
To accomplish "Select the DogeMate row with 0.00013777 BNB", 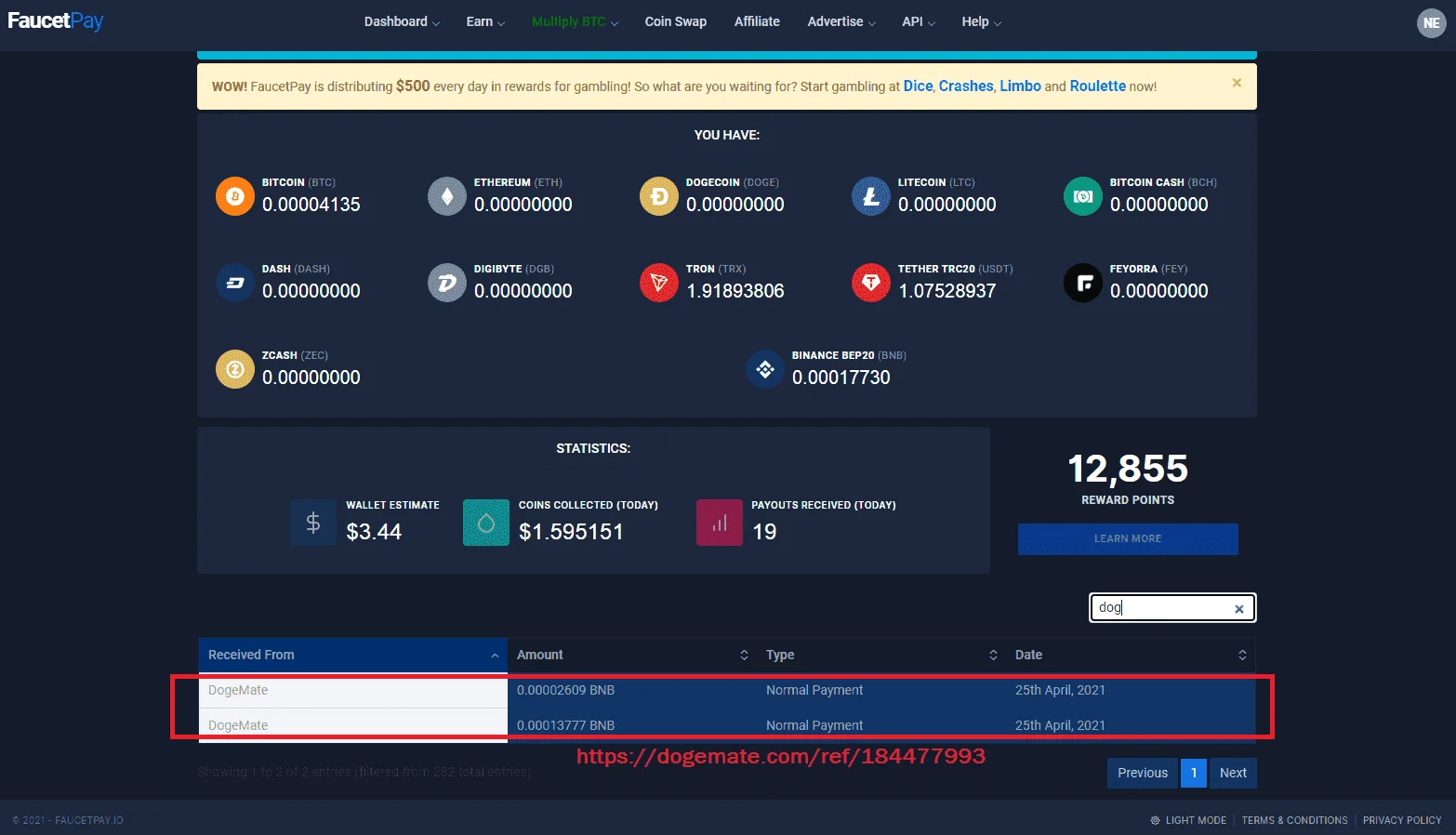I will point(727,725).
